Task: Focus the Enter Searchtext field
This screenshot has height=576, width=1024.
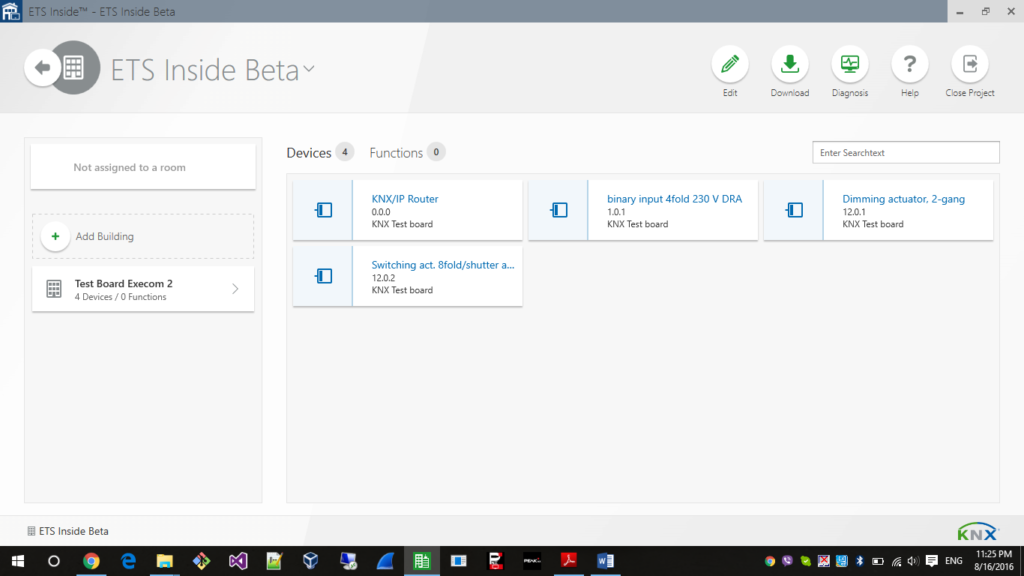Action: pos(906,153)
